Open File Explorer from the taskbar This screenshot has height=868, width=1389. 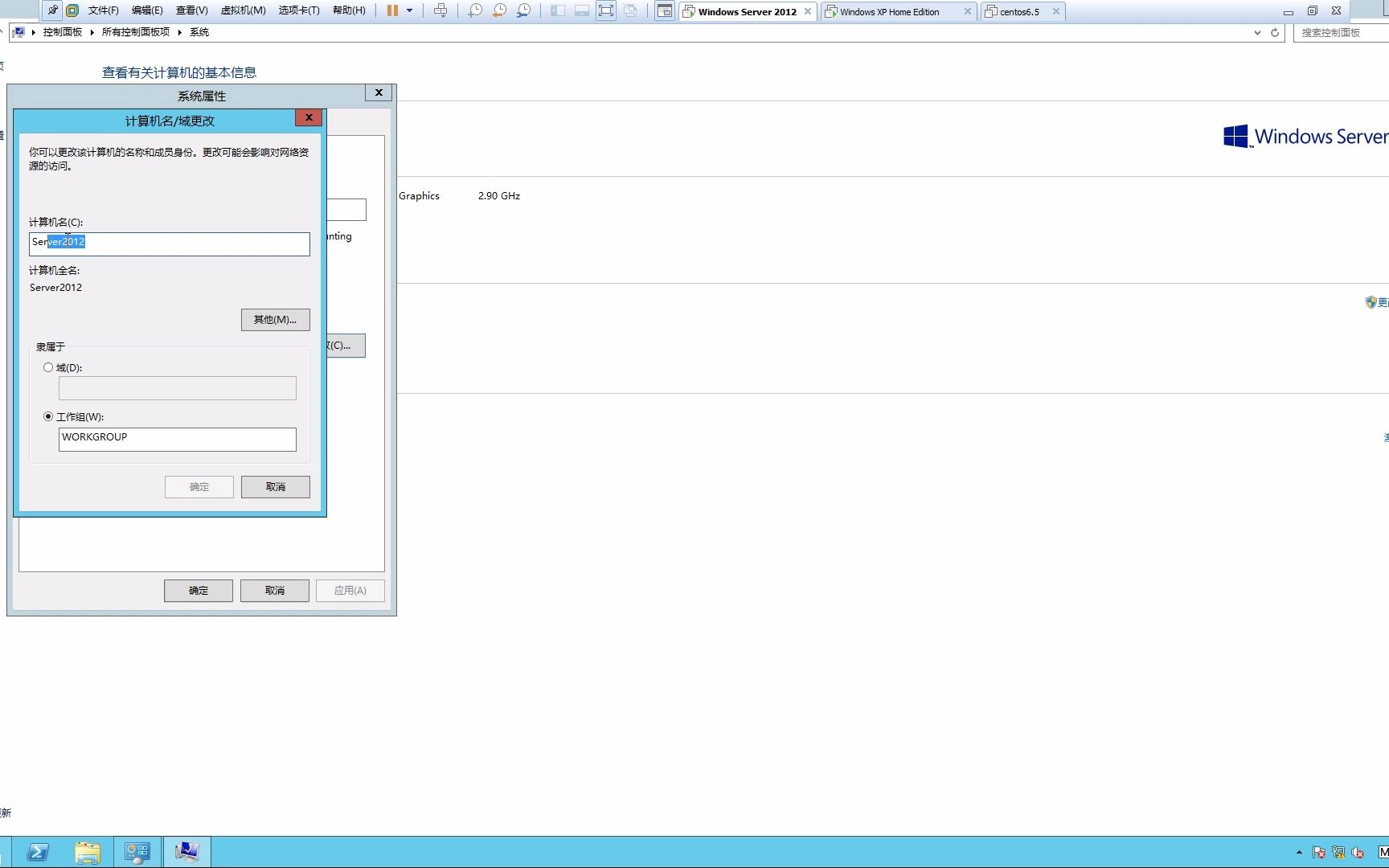coord(88,852)
